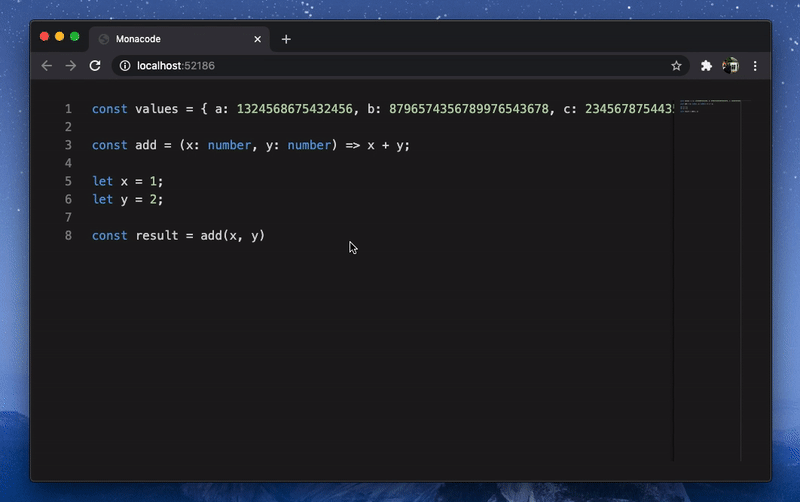Click the 'result' variable on line 8
The height and width of the screenshot is (502, 800).
[x=156, y=236]
